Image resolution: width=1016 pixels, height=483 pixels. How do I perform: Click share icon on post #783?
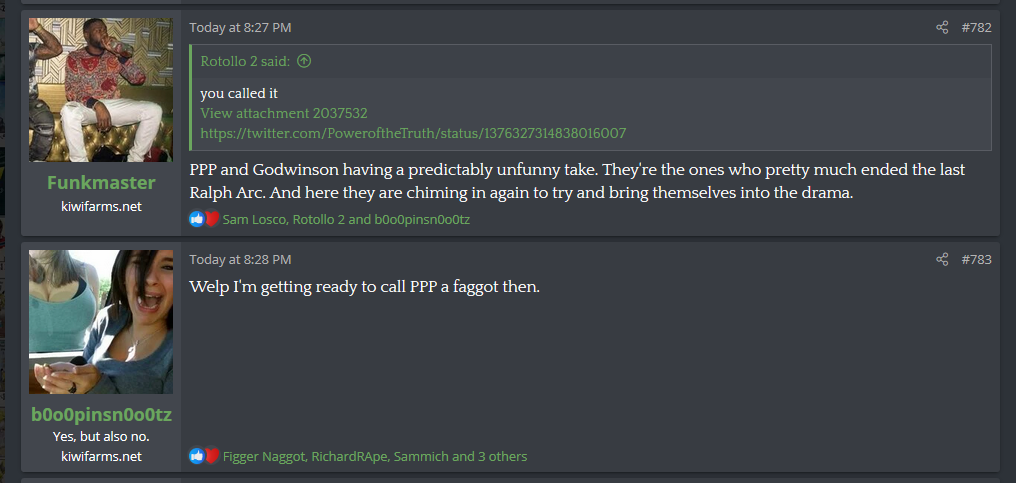click(x=942, y=260)
